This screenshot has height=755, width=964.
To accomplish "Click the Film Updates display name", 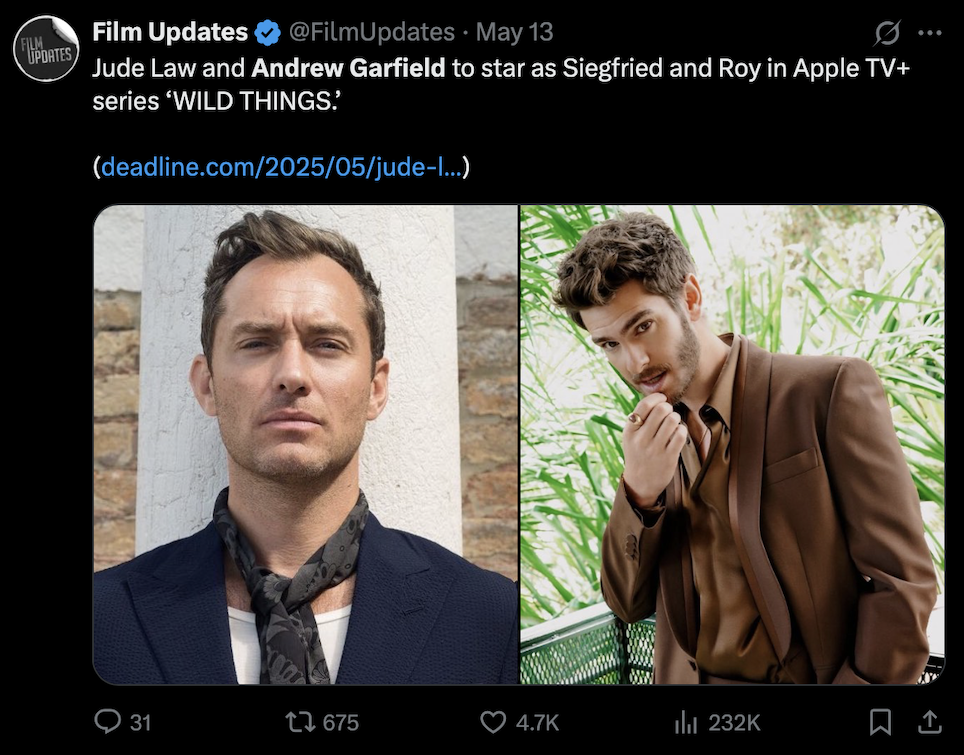I will (170, 32).
